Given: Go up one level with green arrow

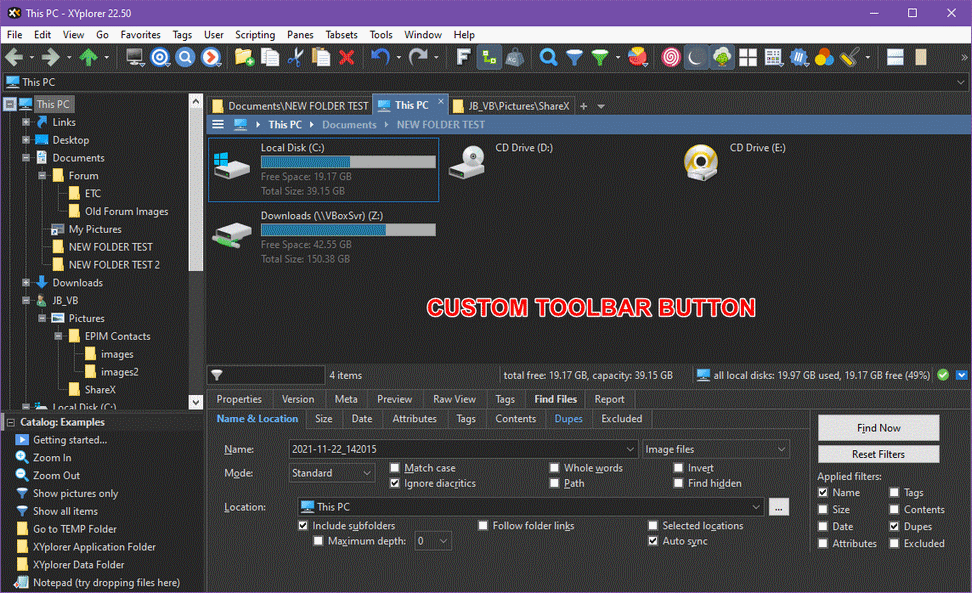Looking at the screenshot, I should point(88,58).
